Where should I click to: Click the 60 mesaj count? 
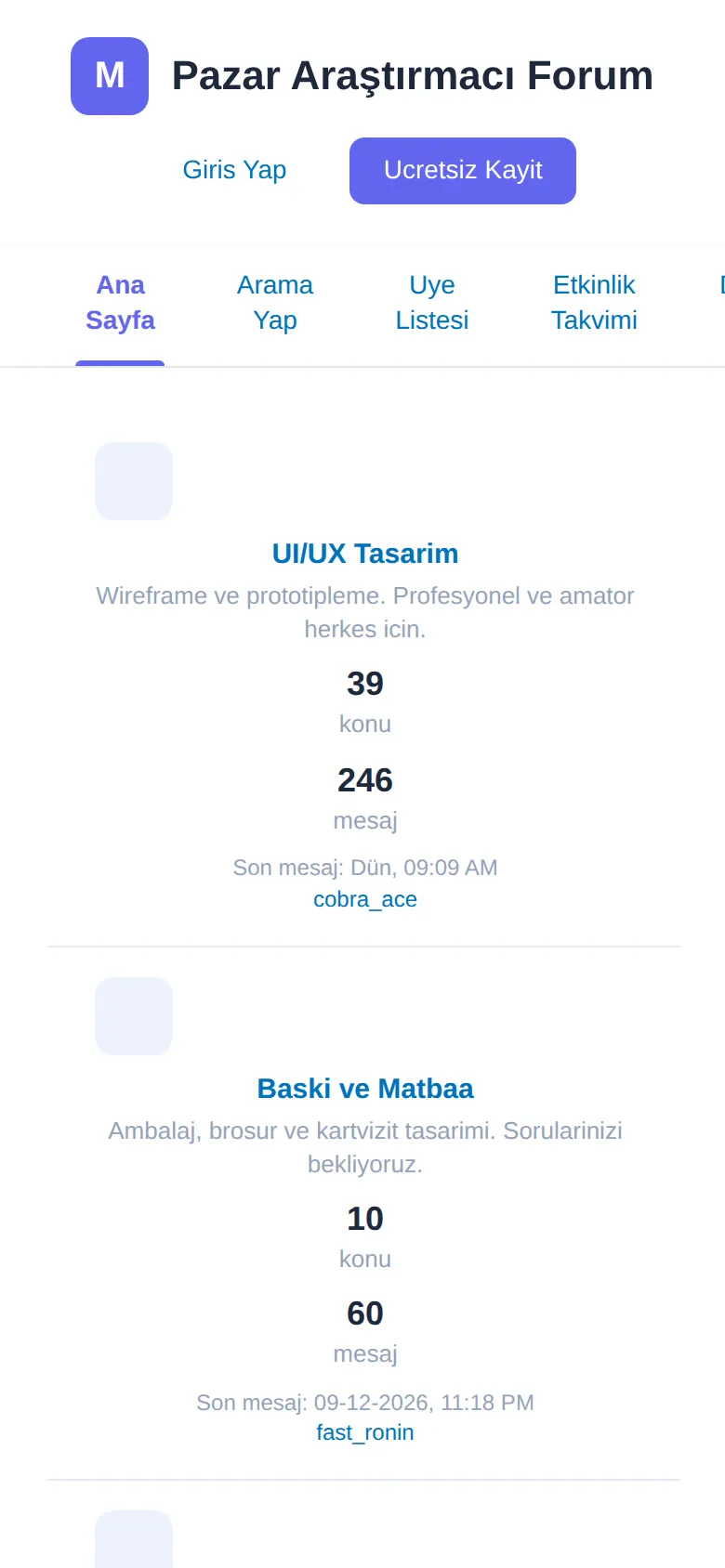[365, 1313]
